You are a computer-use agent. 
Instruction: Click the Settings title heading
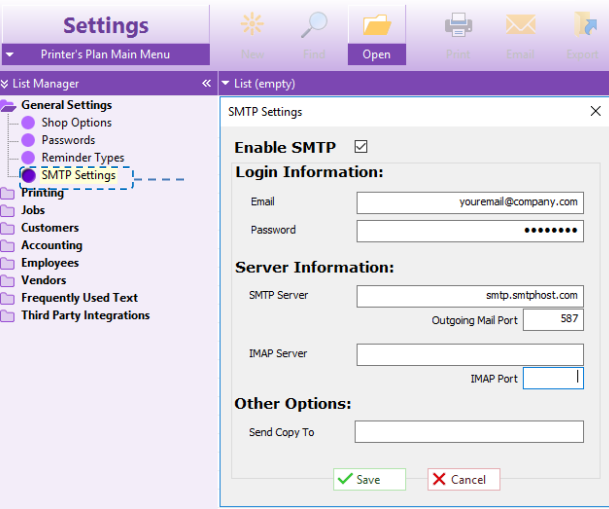(x=106, y=26)
